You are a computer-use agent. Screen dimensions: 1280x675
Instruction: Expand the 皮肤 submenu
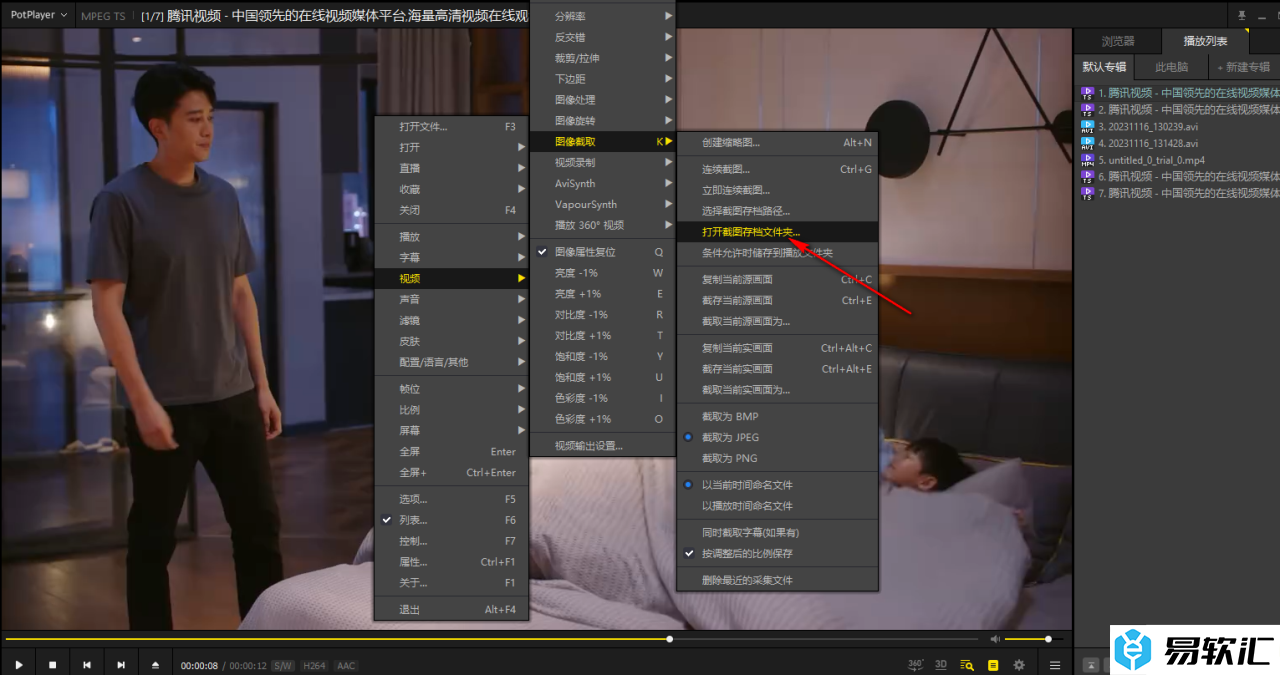(451, 341)
